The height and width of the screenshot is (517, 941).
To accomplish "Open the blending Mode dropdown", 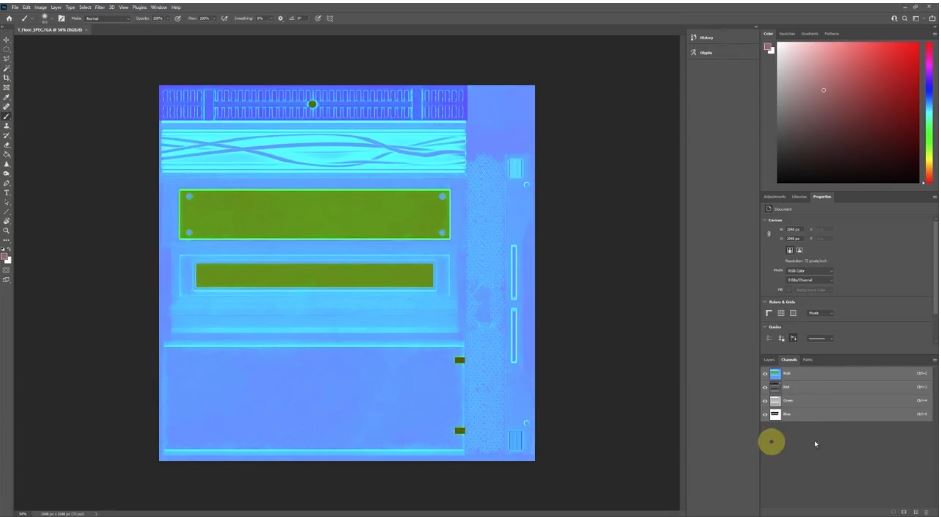I will tap(107, 18).
